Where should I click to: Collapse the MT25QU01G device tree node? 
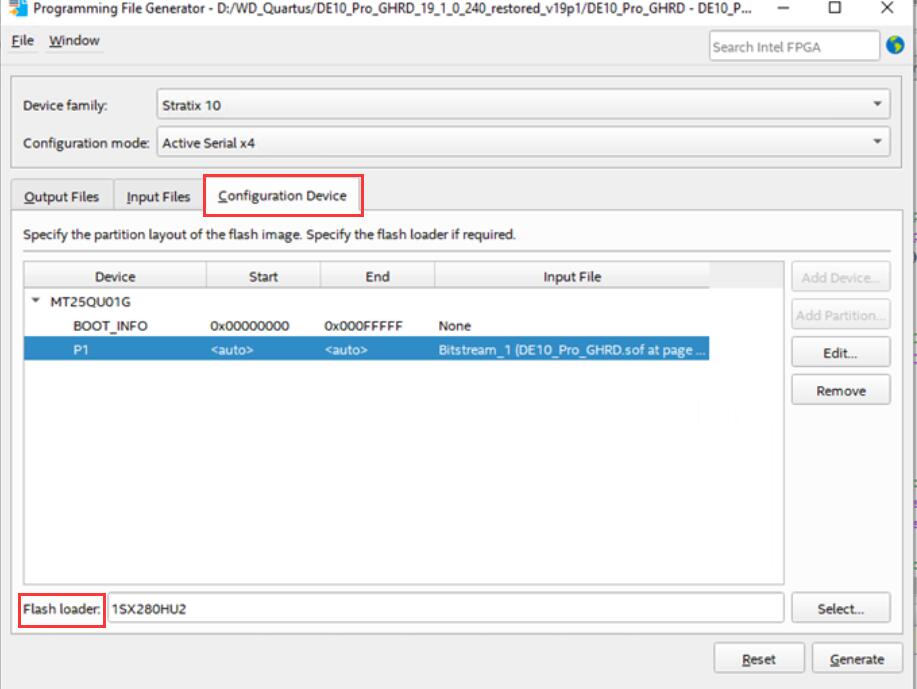[x=36, y=301]
